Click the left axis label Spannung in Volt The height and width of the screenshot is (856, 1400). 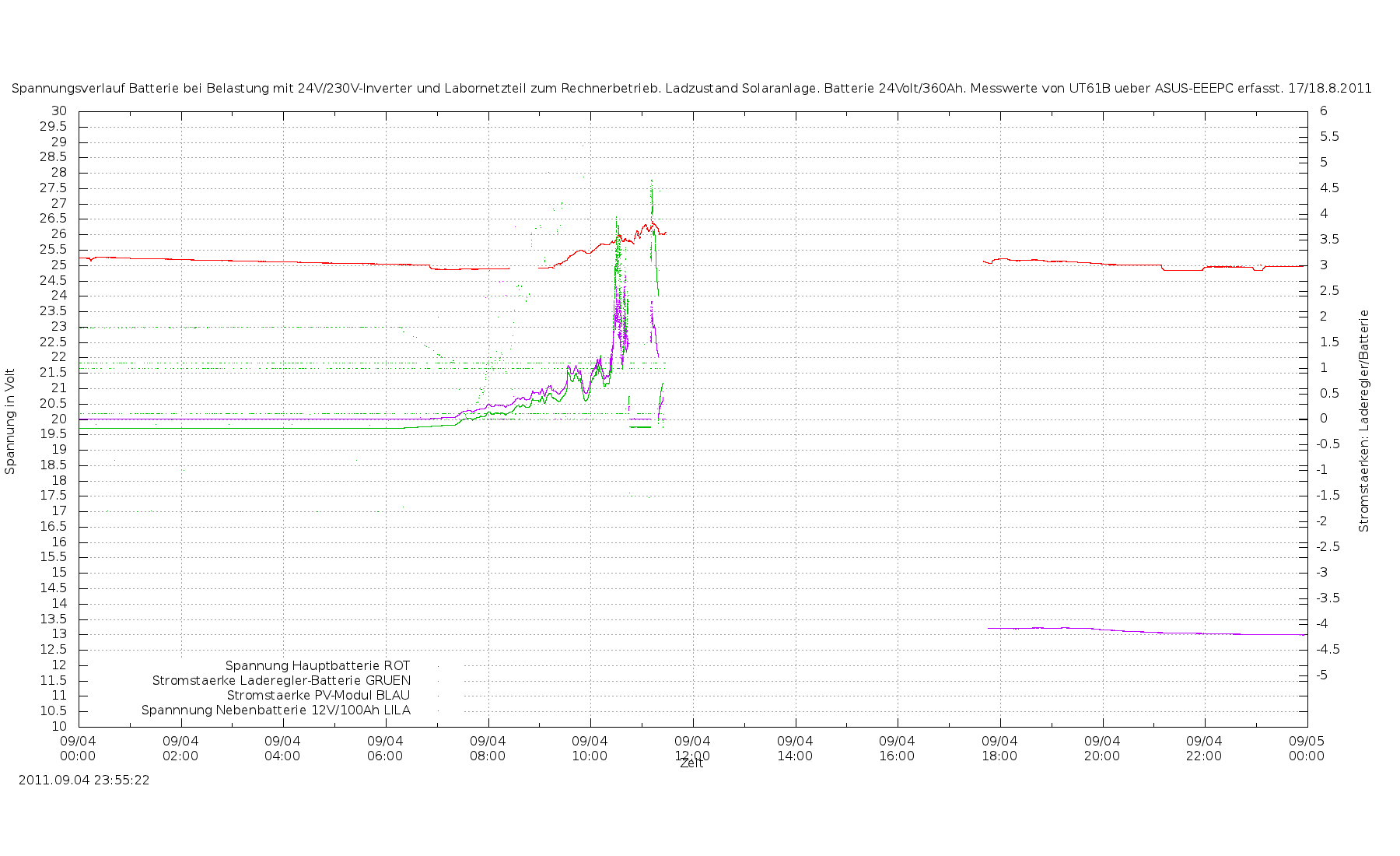click(x=10, y=421)
